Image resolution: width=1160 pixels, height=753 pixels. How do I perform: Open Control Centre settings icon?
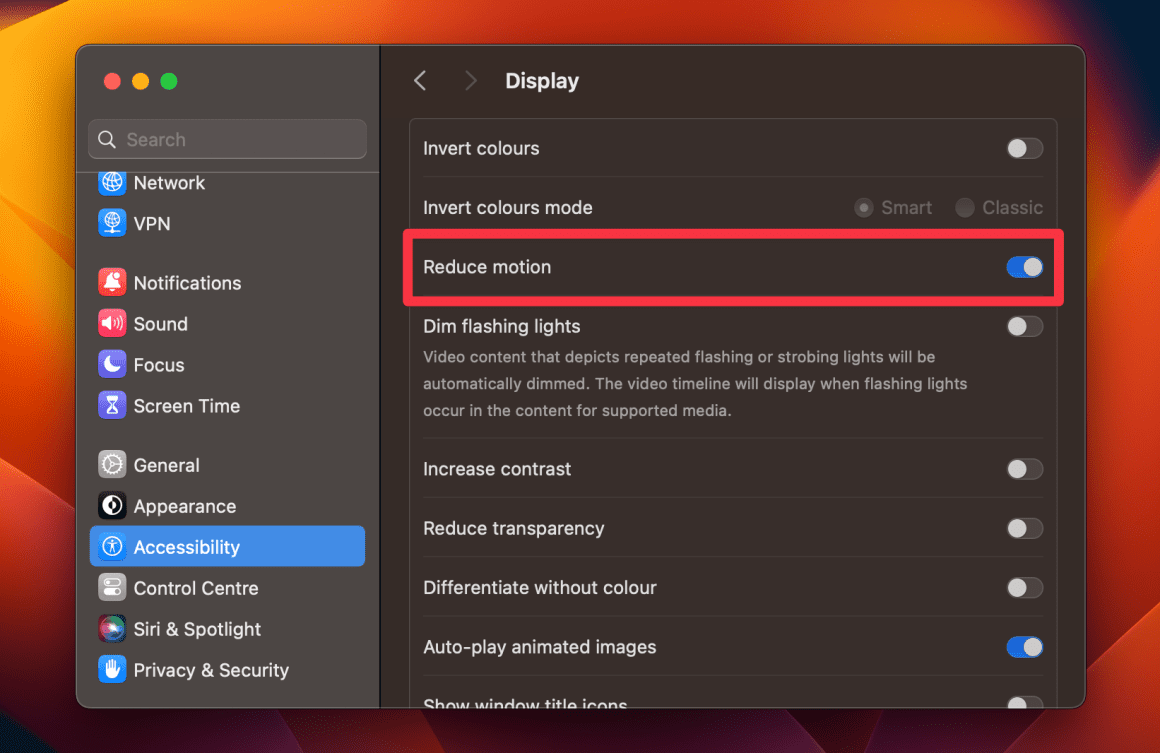coord(112,587)
